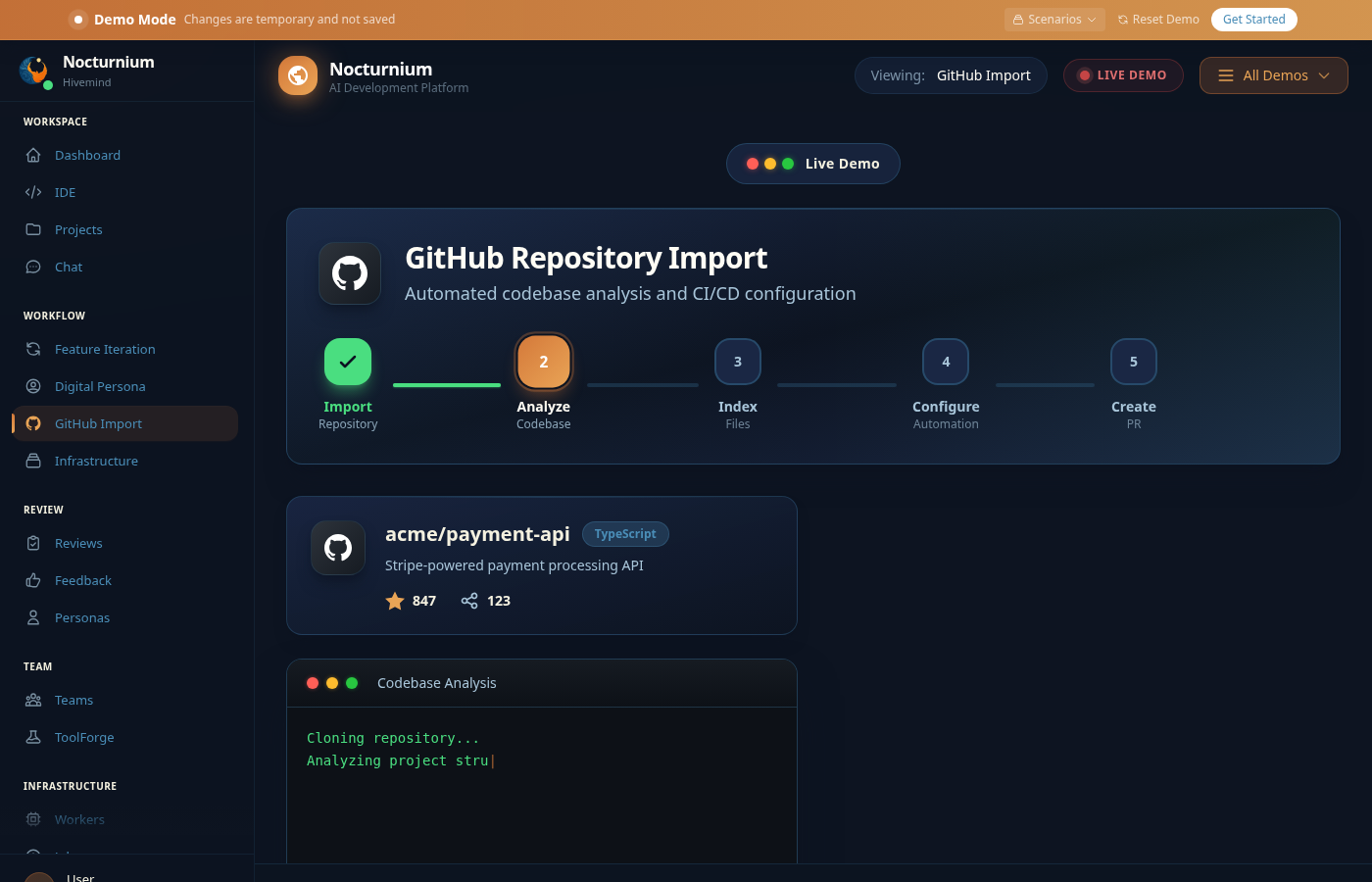Open the Reviews section
Viewport: 1372px width, 882px height.
(x=125, y=543)
